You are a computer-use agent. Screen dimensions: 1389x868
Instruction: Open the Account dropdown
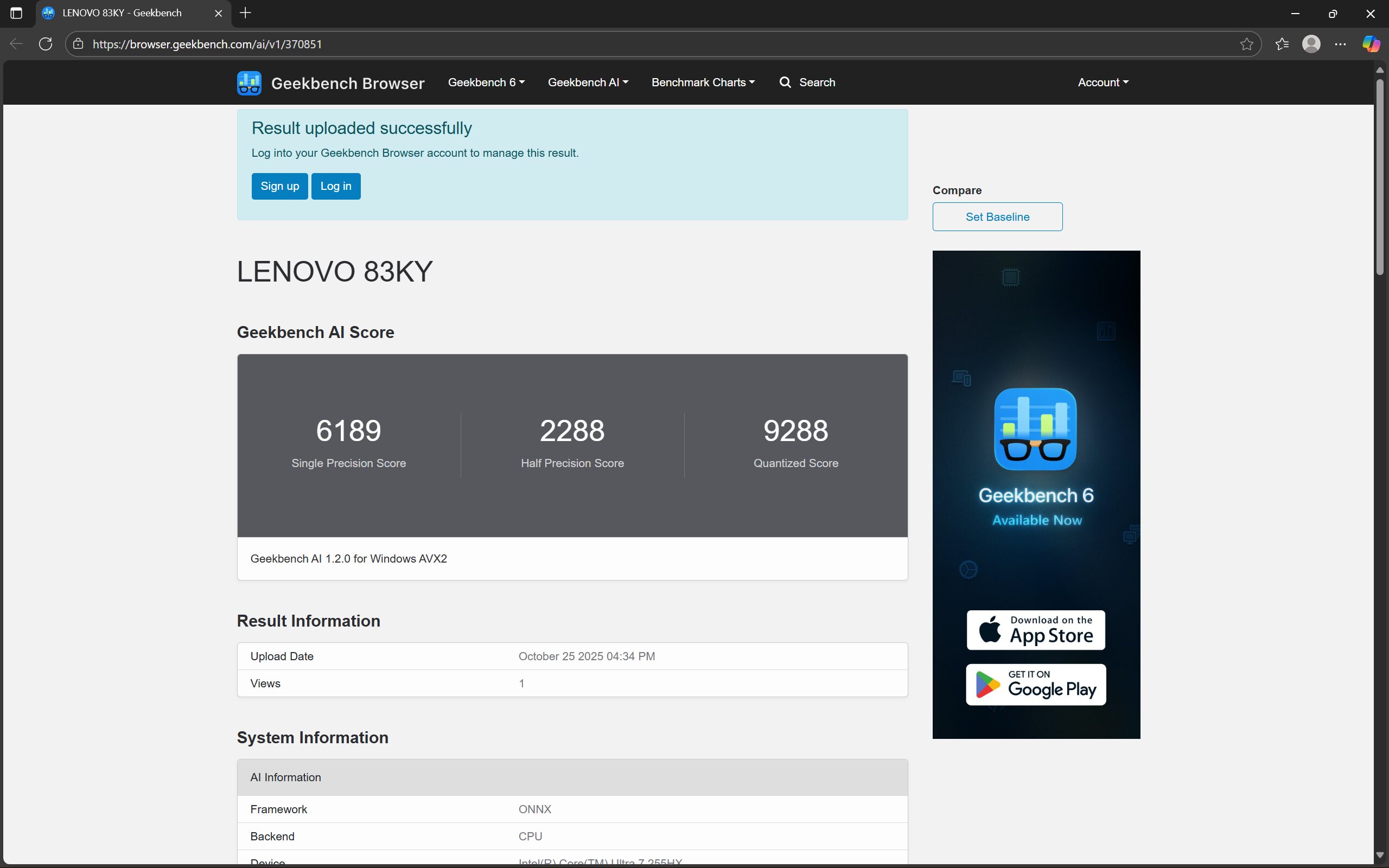pyautogui.click(x=1101, y=82)
